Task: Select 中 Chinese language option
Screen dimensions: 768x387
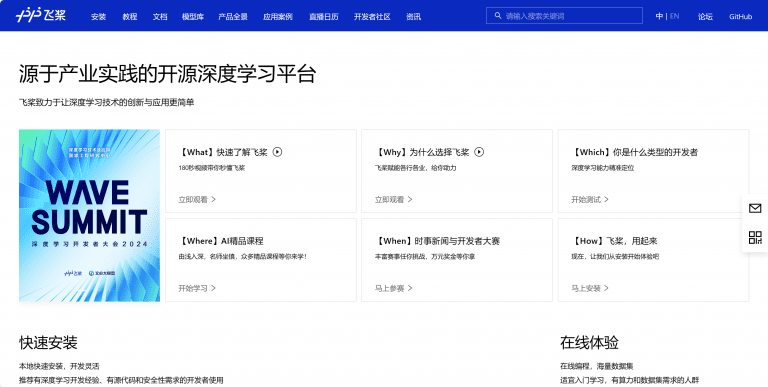Action: (659, 16)
